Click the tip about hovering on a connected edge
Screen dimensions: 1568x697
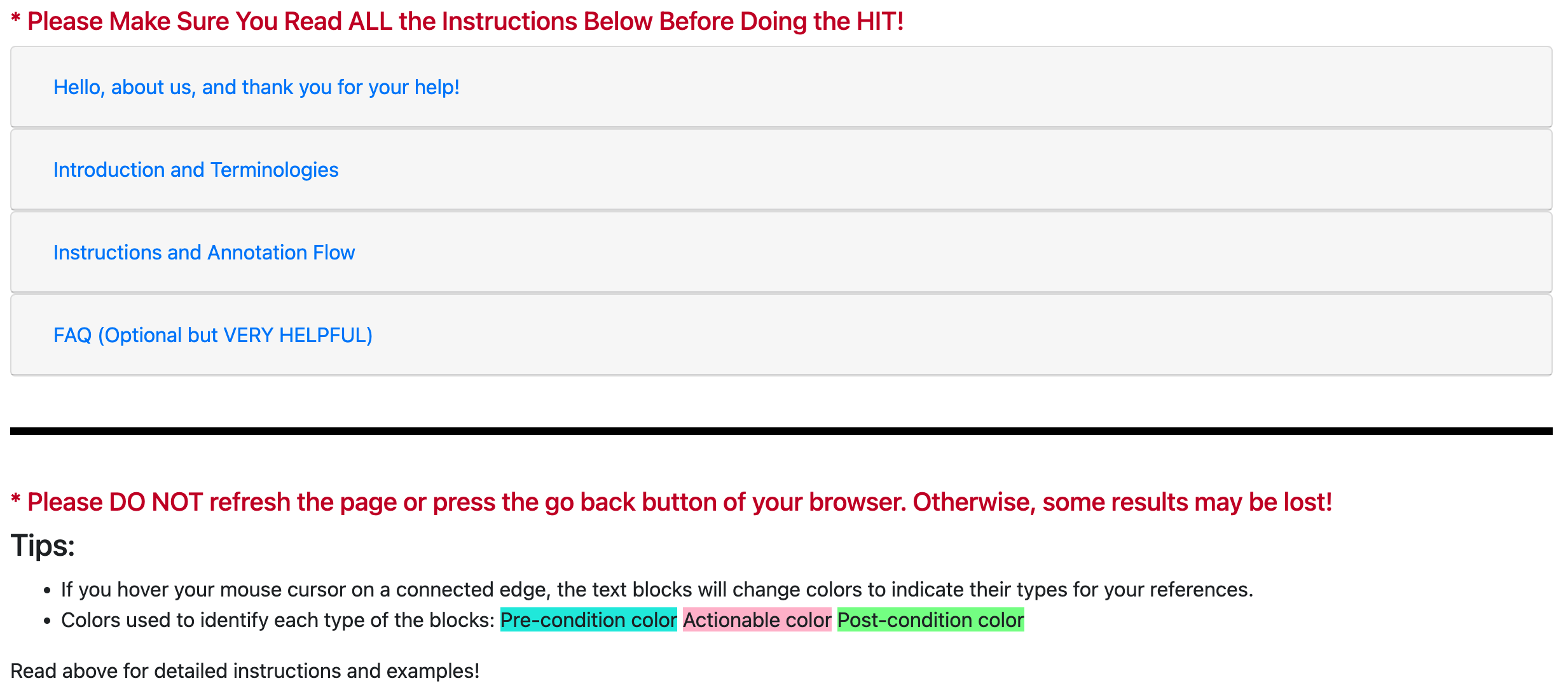pyautogui.click(x=656, y=590)
